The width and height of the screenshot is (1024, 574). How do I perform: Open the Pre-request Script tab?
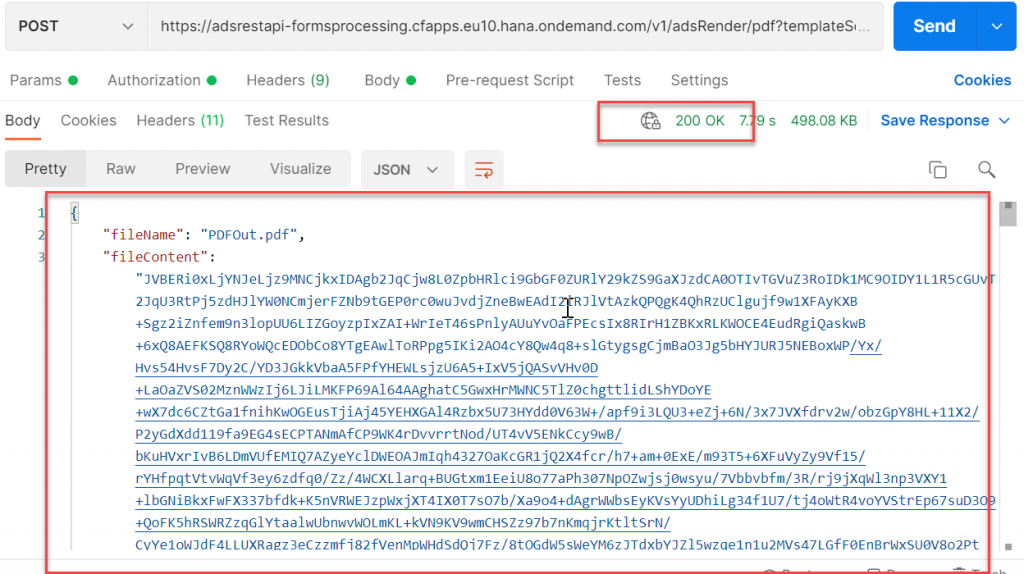pyautogui.click(x=509, y=80)
